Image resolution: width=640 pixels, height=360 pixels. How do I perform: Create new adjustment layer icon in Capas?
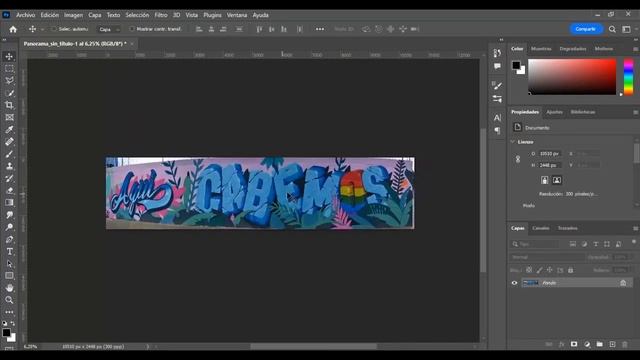click(587, 344)
